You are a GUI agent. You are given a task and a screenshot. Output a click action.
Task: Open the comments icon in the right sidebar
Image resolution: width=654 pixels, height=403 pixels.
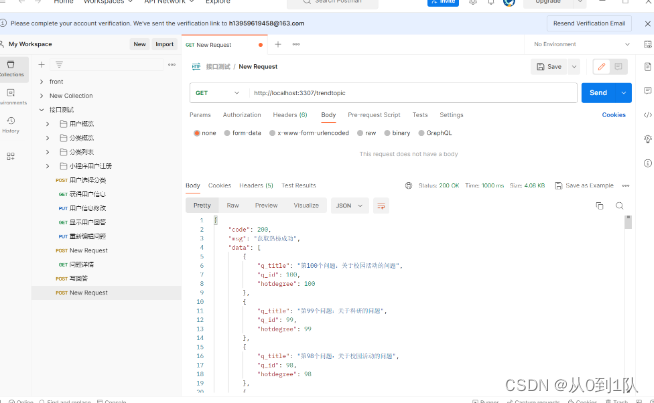coord(647,91)
